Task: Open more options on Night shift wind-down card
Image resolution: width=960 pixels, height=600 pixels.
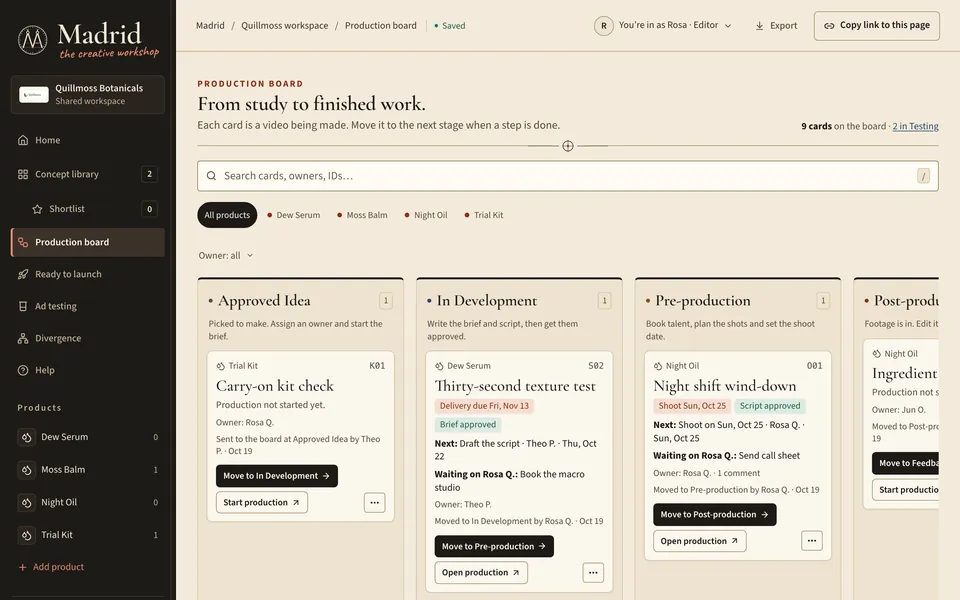Action: click(x=812, y=541)
